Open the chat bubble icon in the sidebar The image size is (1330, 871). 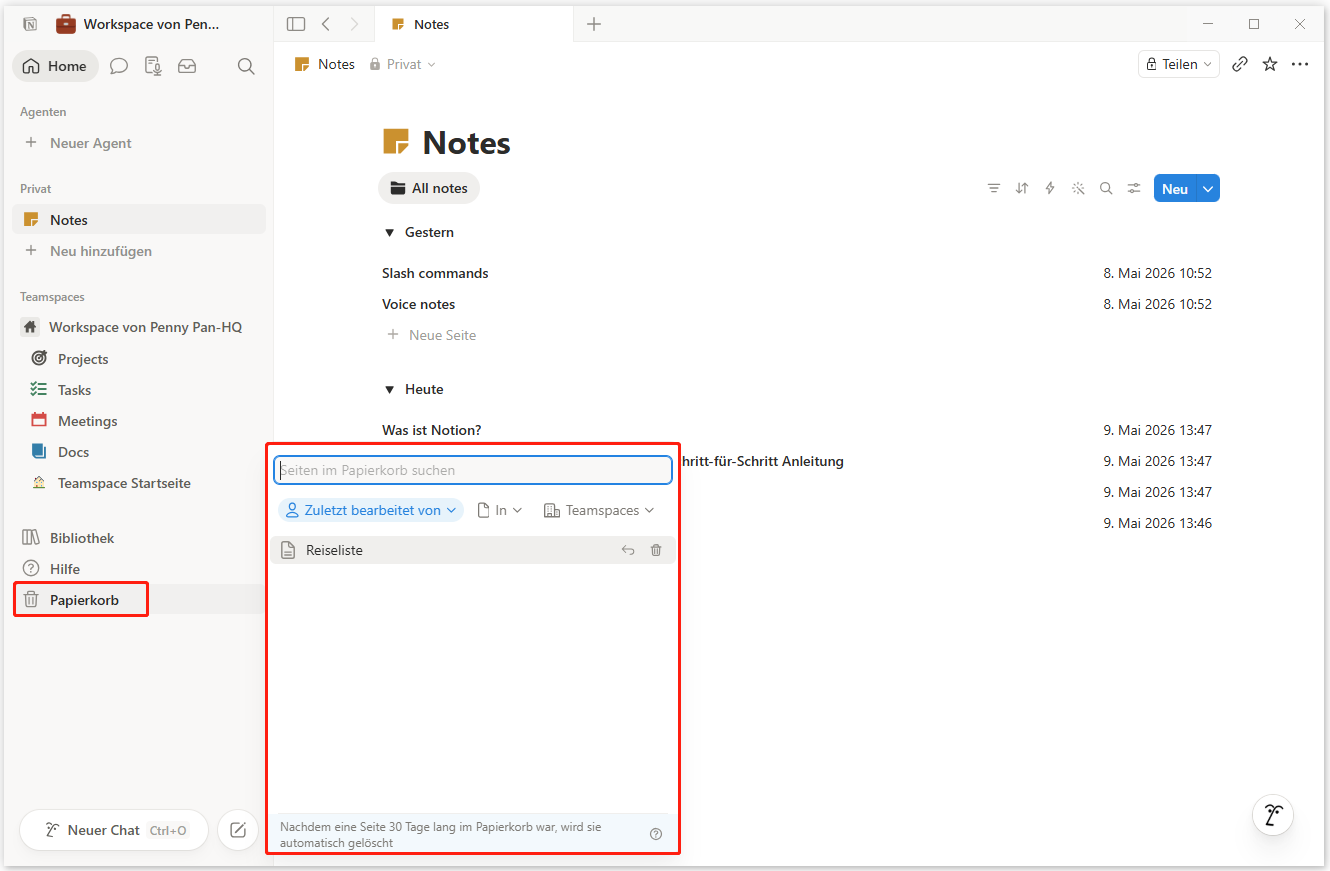click(x=119, y=66)
